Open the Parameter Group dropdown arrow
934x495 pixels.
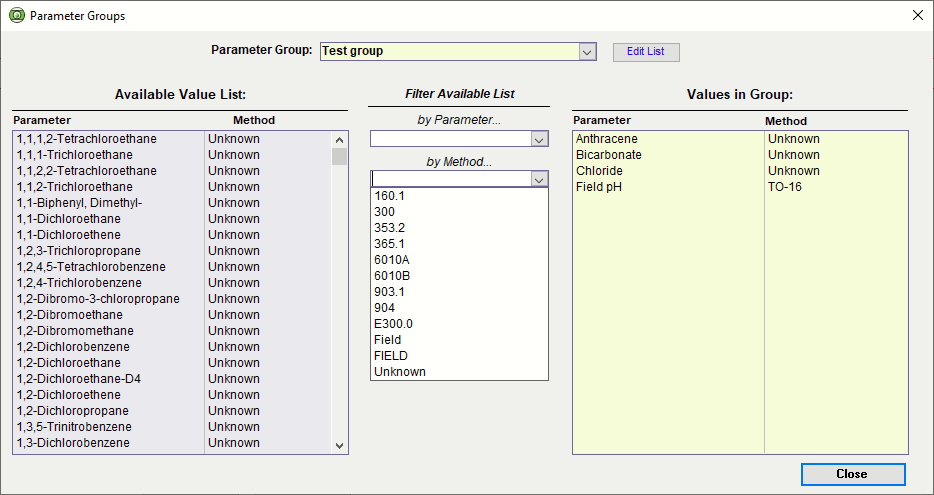(x=587, y=52)
